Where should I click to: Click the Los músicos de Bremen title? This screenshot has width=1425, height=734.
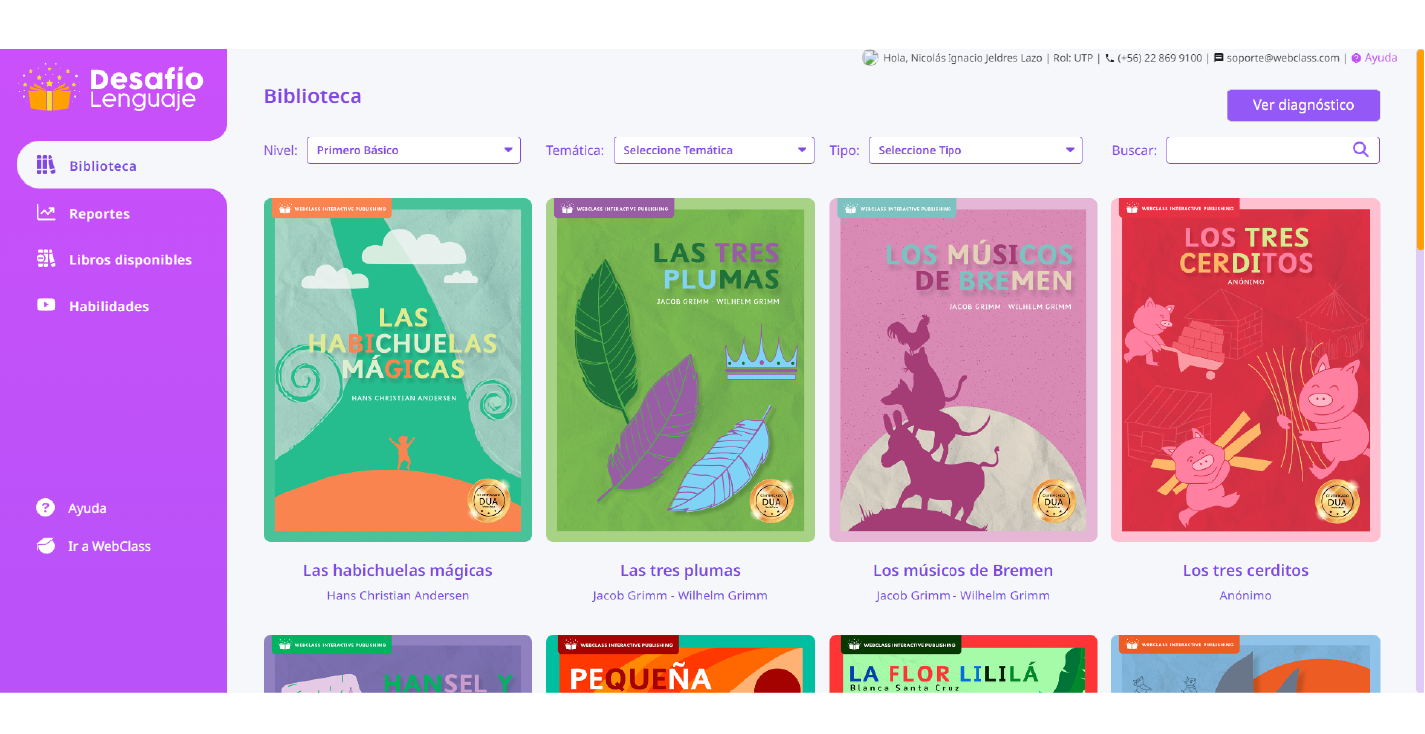(963, 570)
